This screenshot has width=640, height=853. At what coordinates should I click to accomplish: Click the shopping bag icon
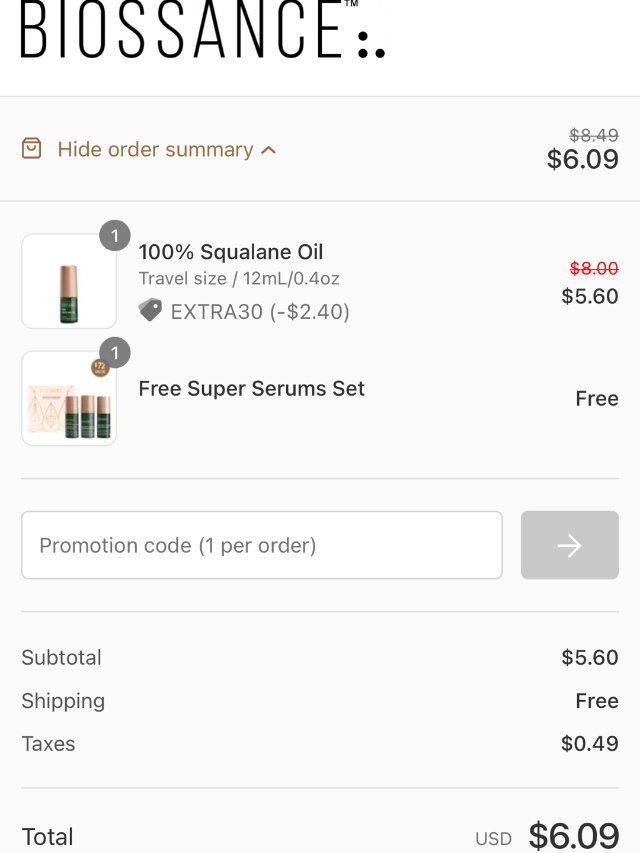point(32,149)
